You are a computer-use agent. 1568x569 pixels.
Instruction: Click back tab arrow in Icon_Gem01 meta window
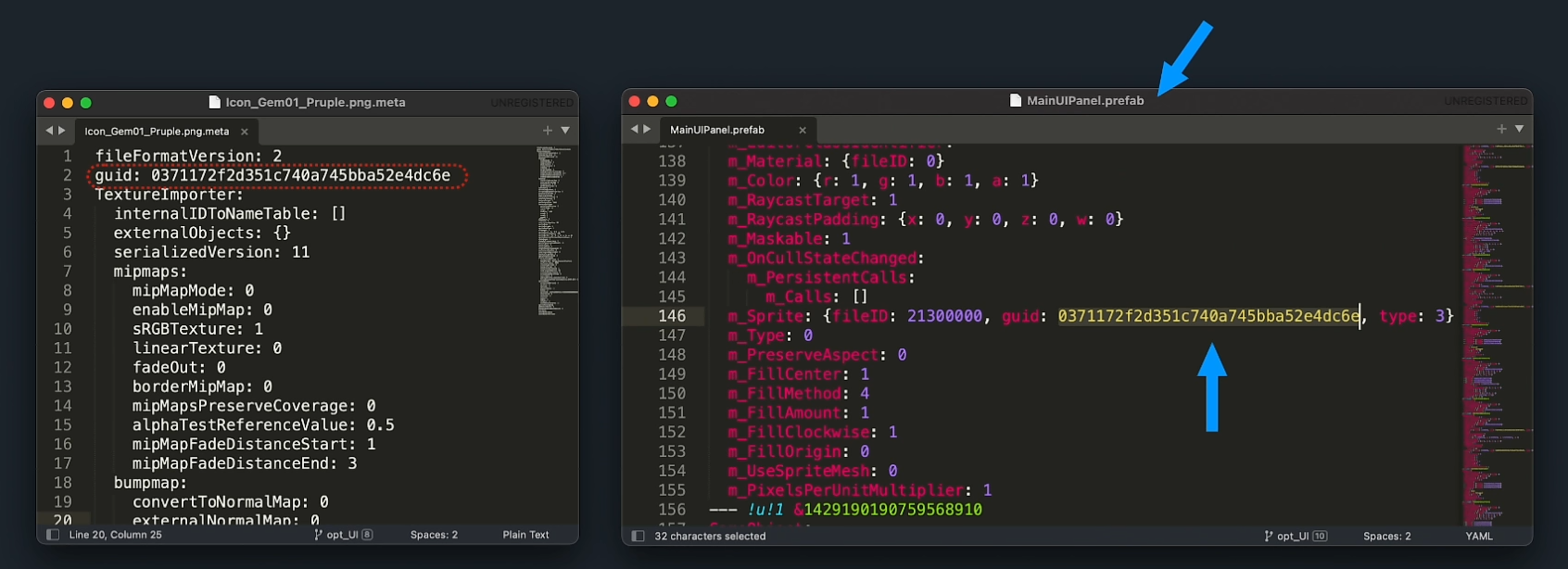pos(49,131)
